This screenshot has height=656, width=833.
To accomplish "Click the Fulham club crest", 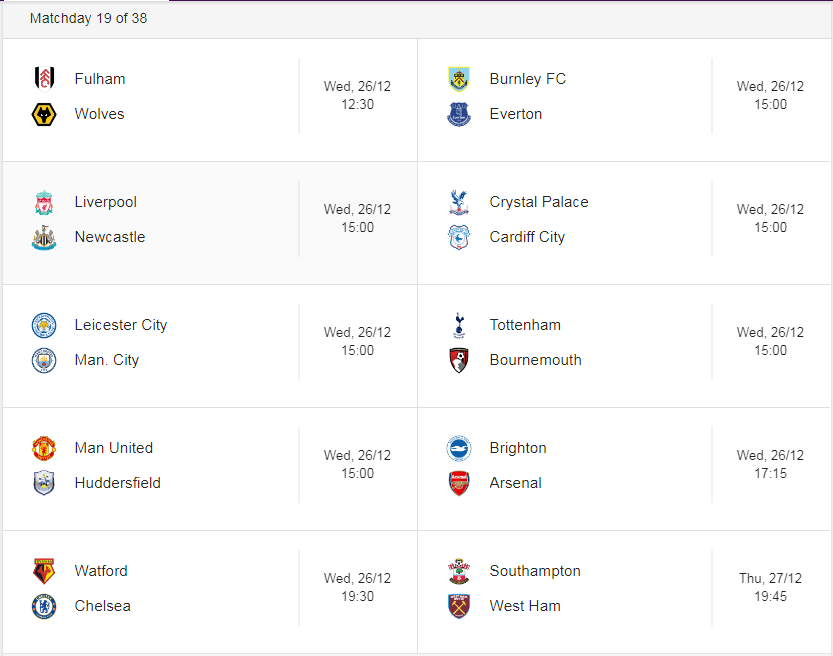I will [44, 79].
